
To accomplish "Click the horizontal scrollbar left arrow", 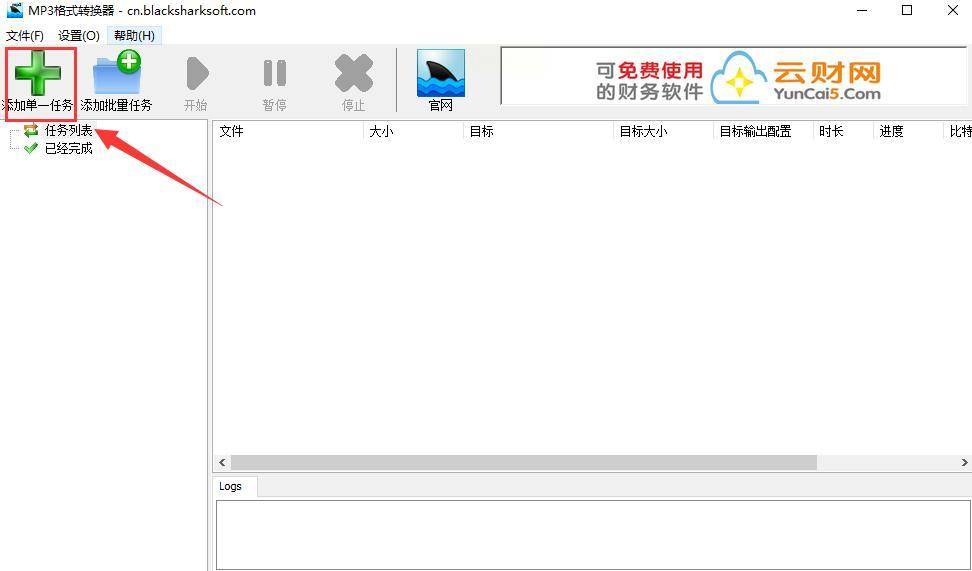I will coord(222,463).
